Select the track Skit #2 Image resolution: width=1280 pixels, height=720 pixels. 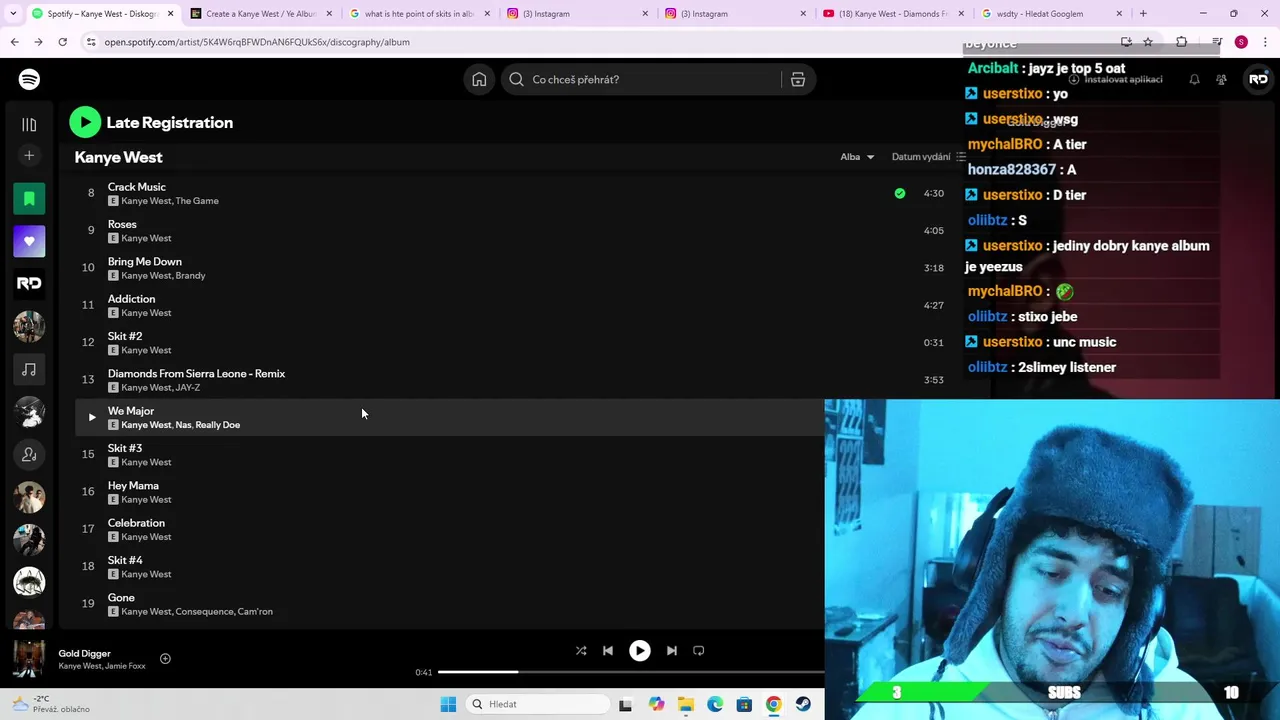click(125, 336)
